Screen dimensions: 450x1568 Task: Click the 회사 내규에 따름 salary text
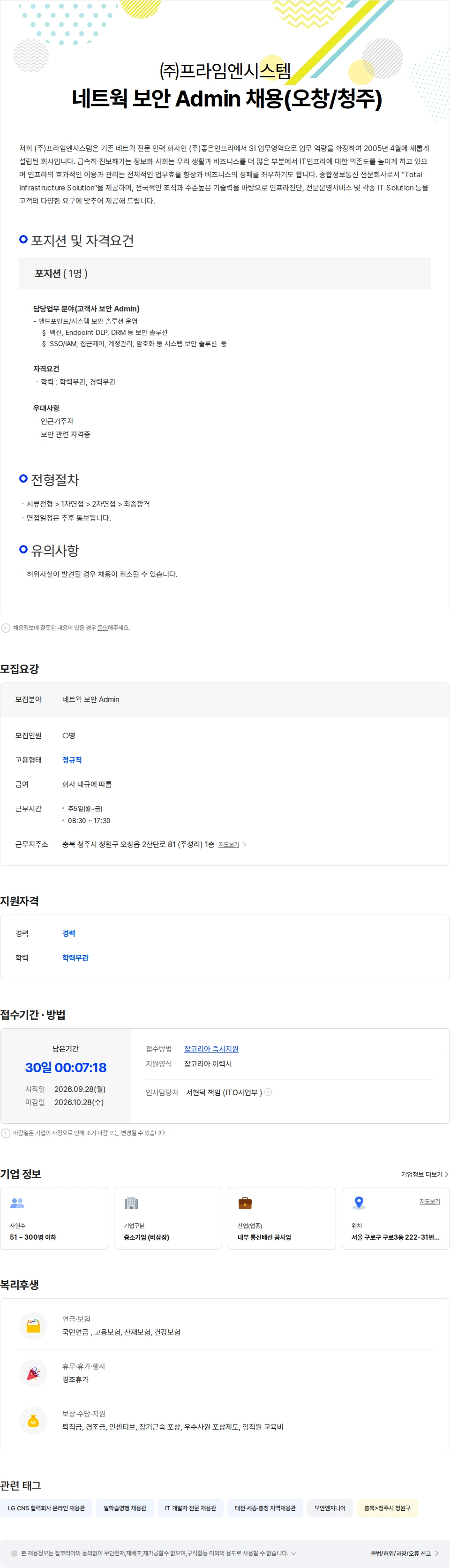coord(87,784)
